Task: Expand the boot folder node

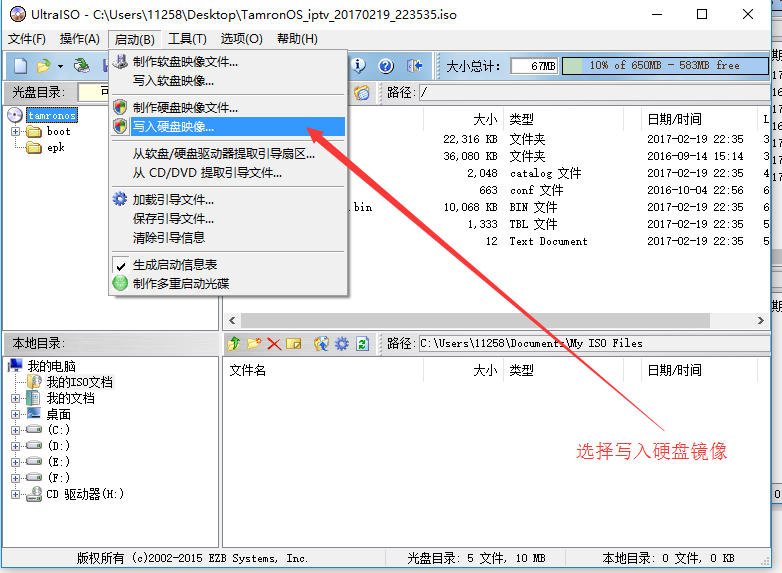Action: [x=15, y=132]
